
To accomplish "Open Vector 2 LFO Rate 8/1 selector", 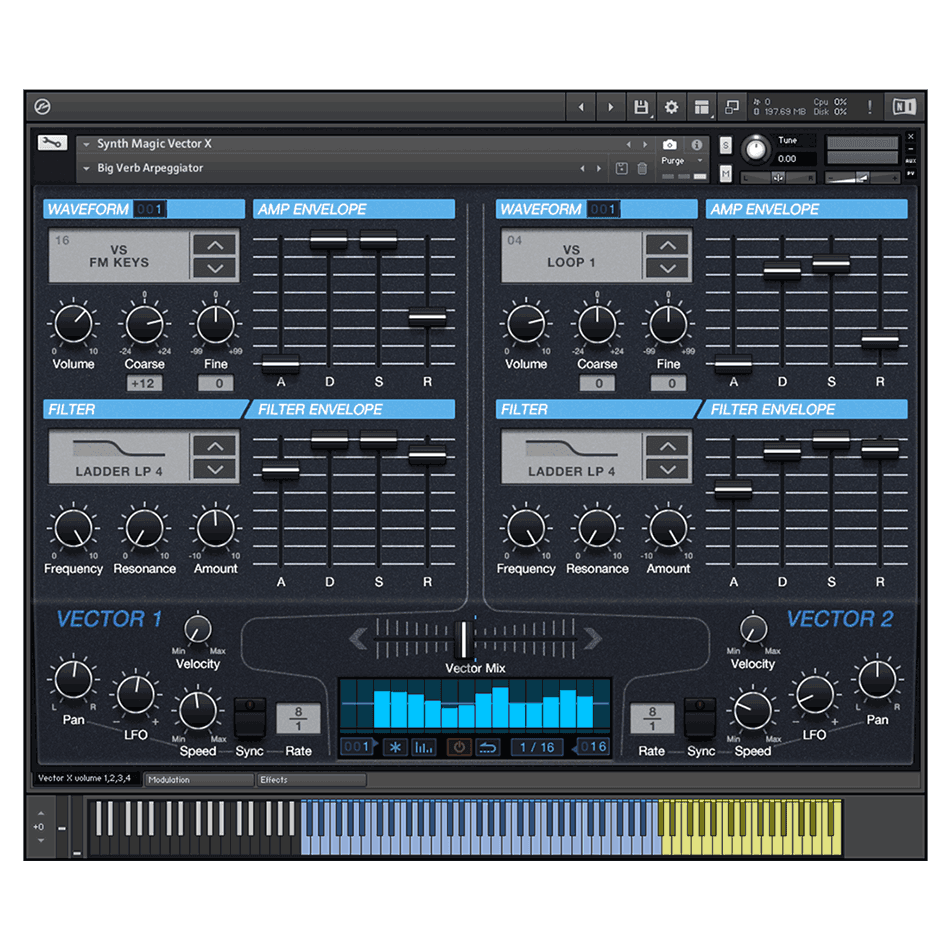I will 652,718.
